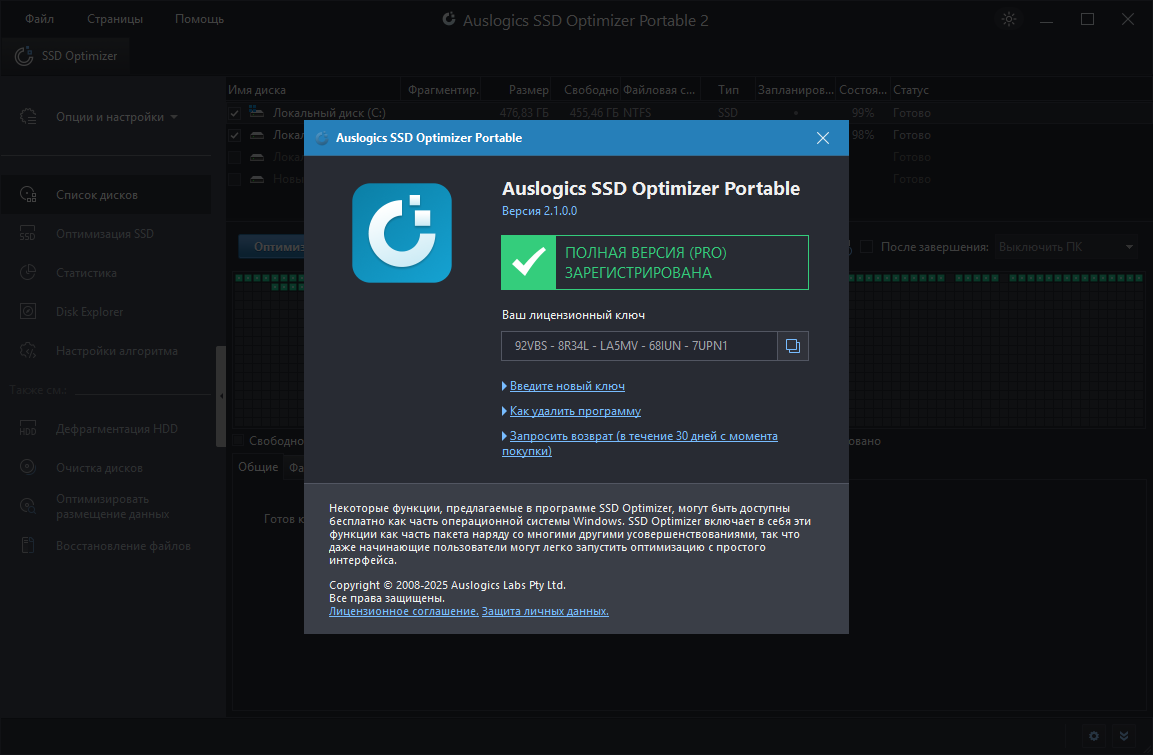
Task: Launch Disk Explorer from the sidebar
Action: point(89,312)
